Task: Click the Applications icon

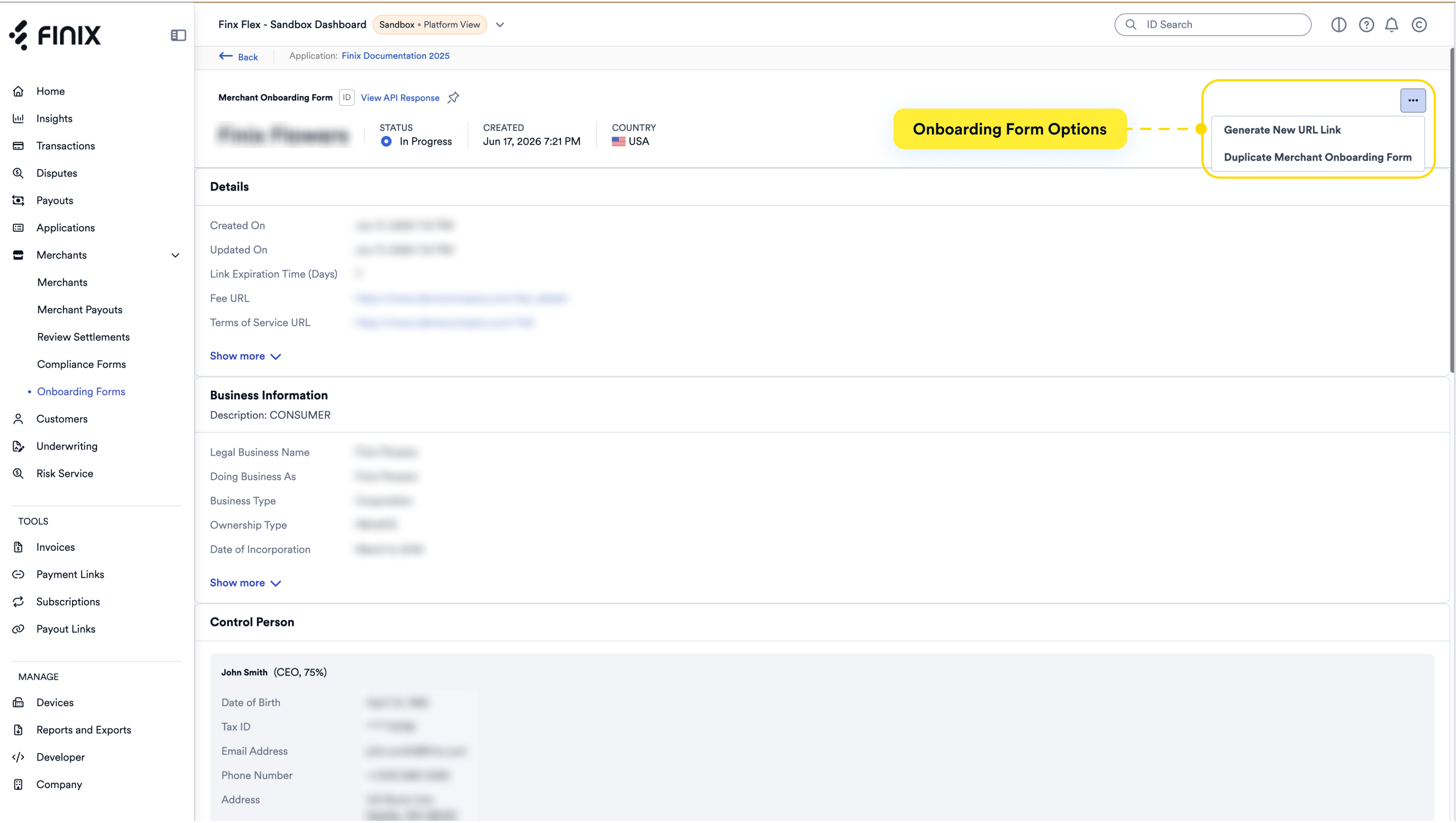Action: pyautogui.click(x=18, y=228)
